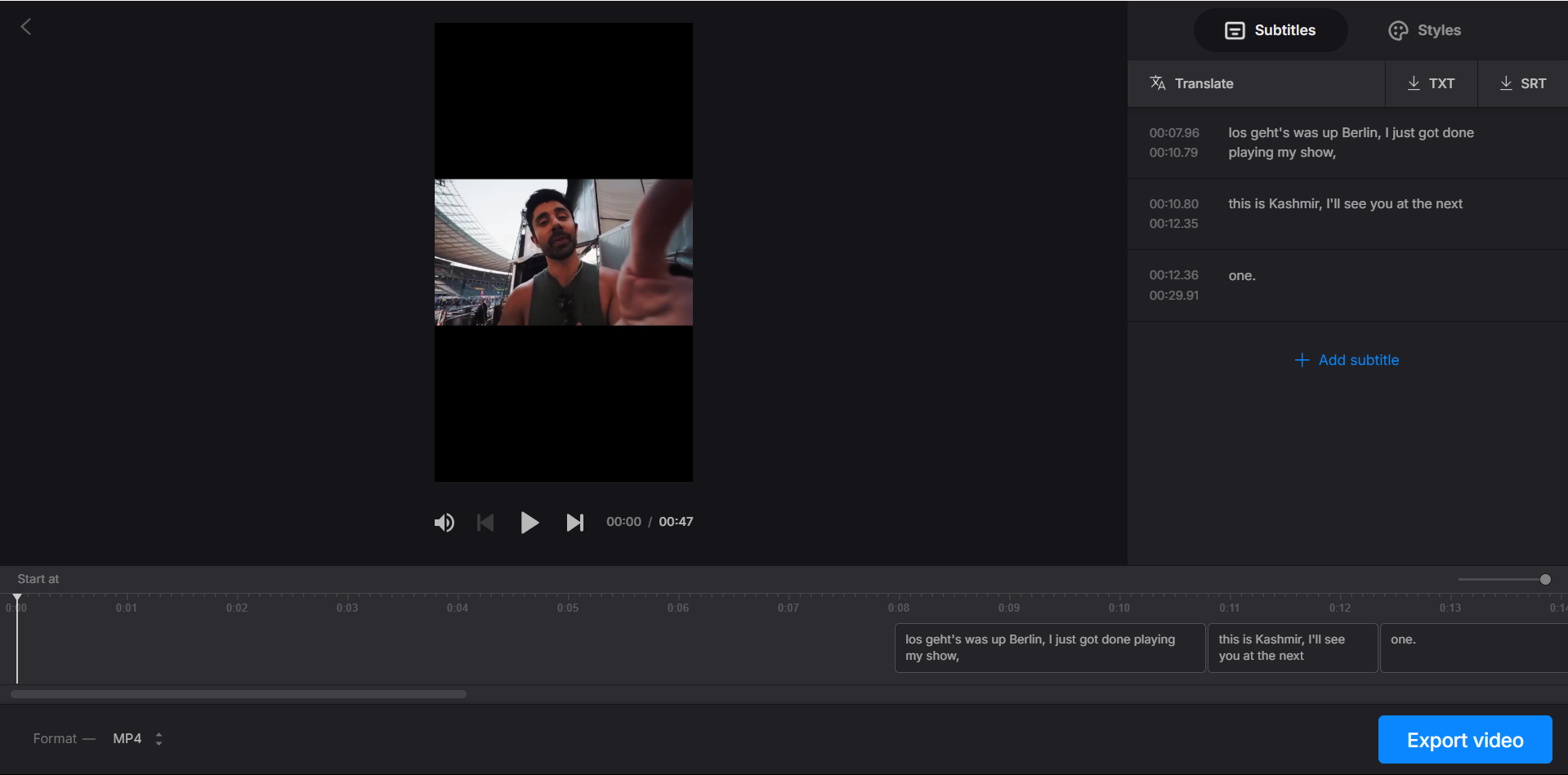Switch to the Styles tab

click(1424, 30)
